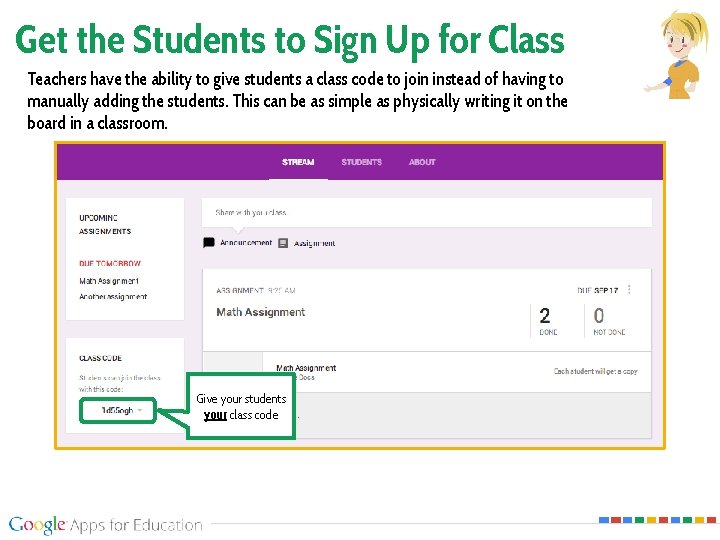
Task: Select the class code 1d55ogh text
Action: 115,410
